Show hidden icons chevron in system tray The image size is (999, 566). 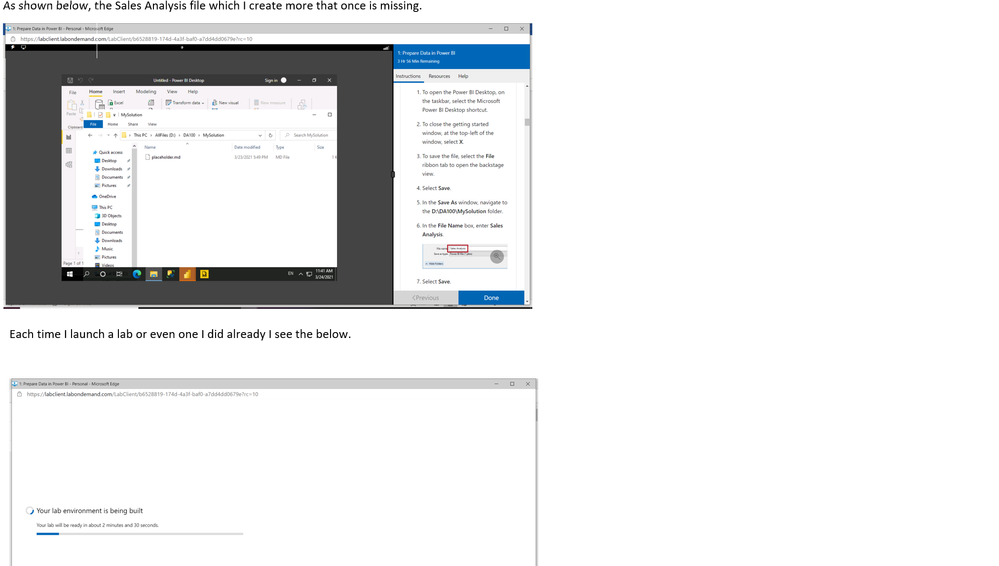(x=301, y=274)
